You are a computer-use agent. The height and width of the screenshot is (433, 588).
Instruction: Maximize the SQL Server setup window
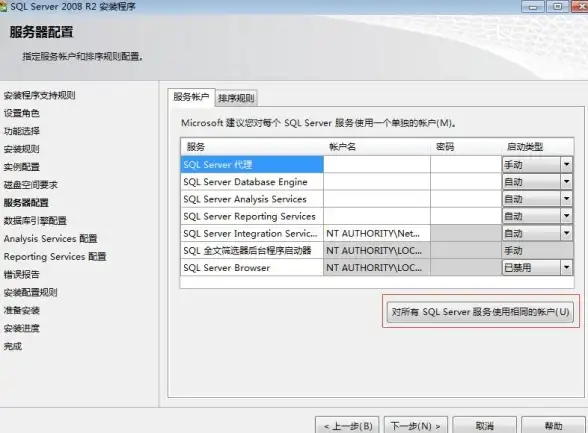557,6
